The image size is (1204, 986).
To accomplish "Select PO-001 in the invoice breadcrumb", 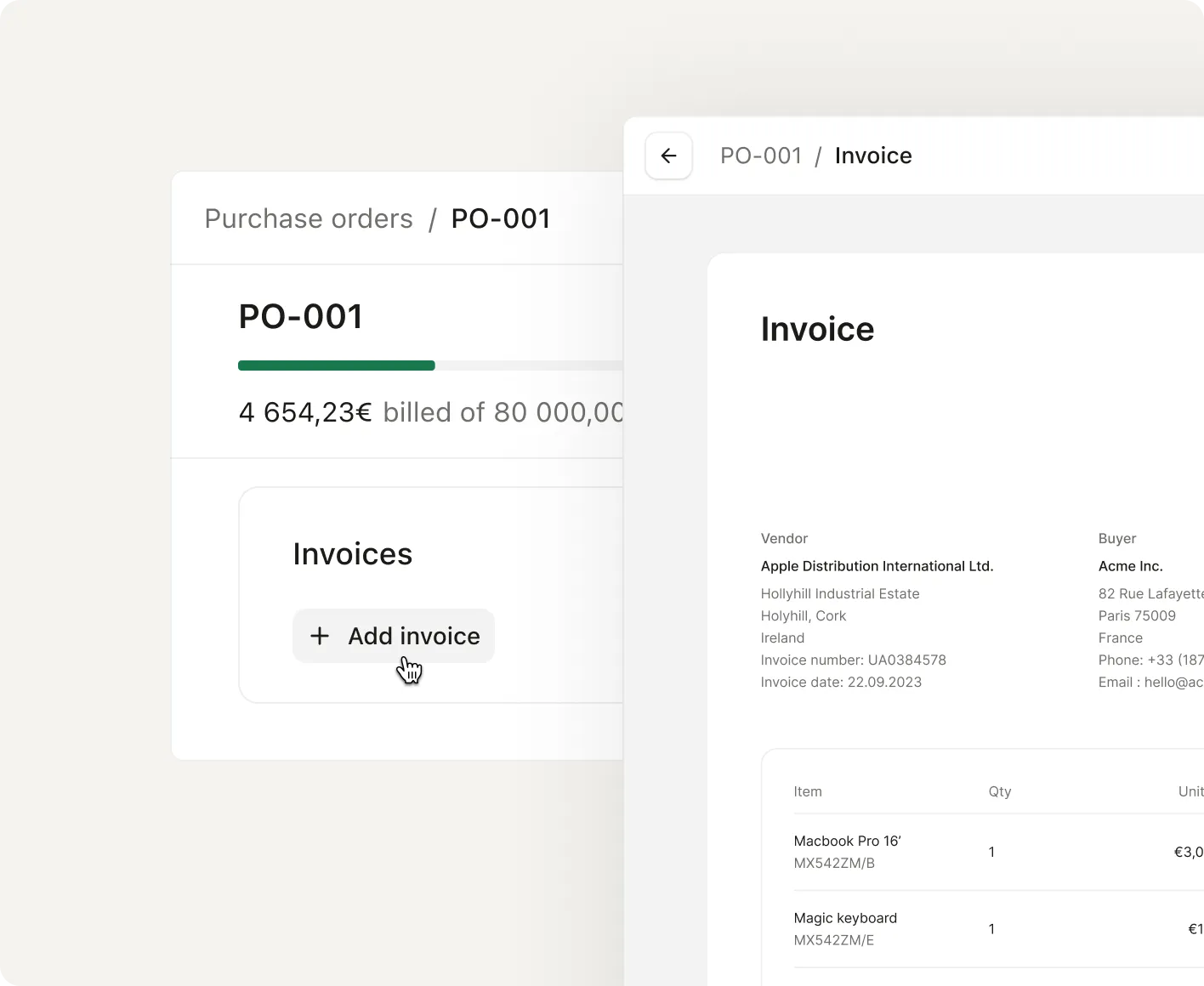I will 761,156.
